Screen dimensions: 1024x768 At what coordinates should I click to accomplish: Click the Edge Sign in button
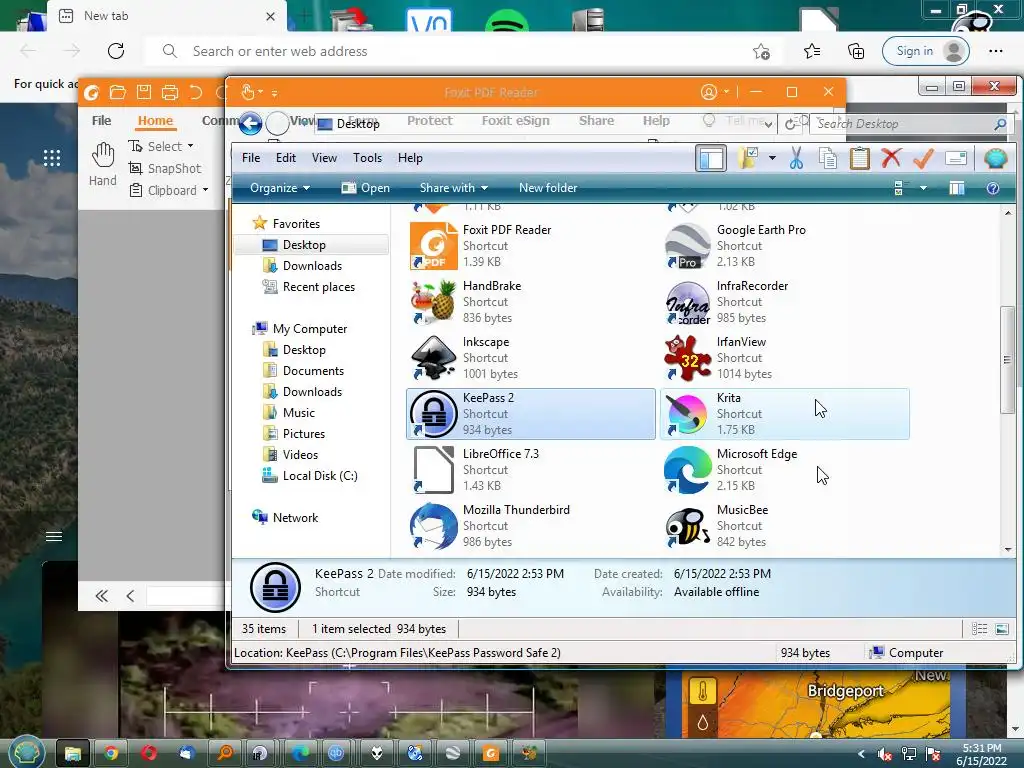tap(925, 51)
